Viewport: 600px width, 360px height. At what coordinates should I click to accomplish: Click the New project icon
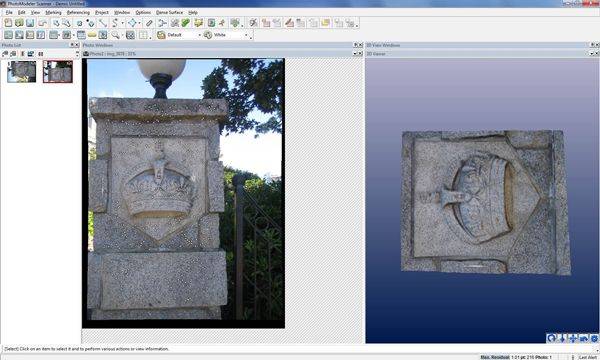point(8,23)
